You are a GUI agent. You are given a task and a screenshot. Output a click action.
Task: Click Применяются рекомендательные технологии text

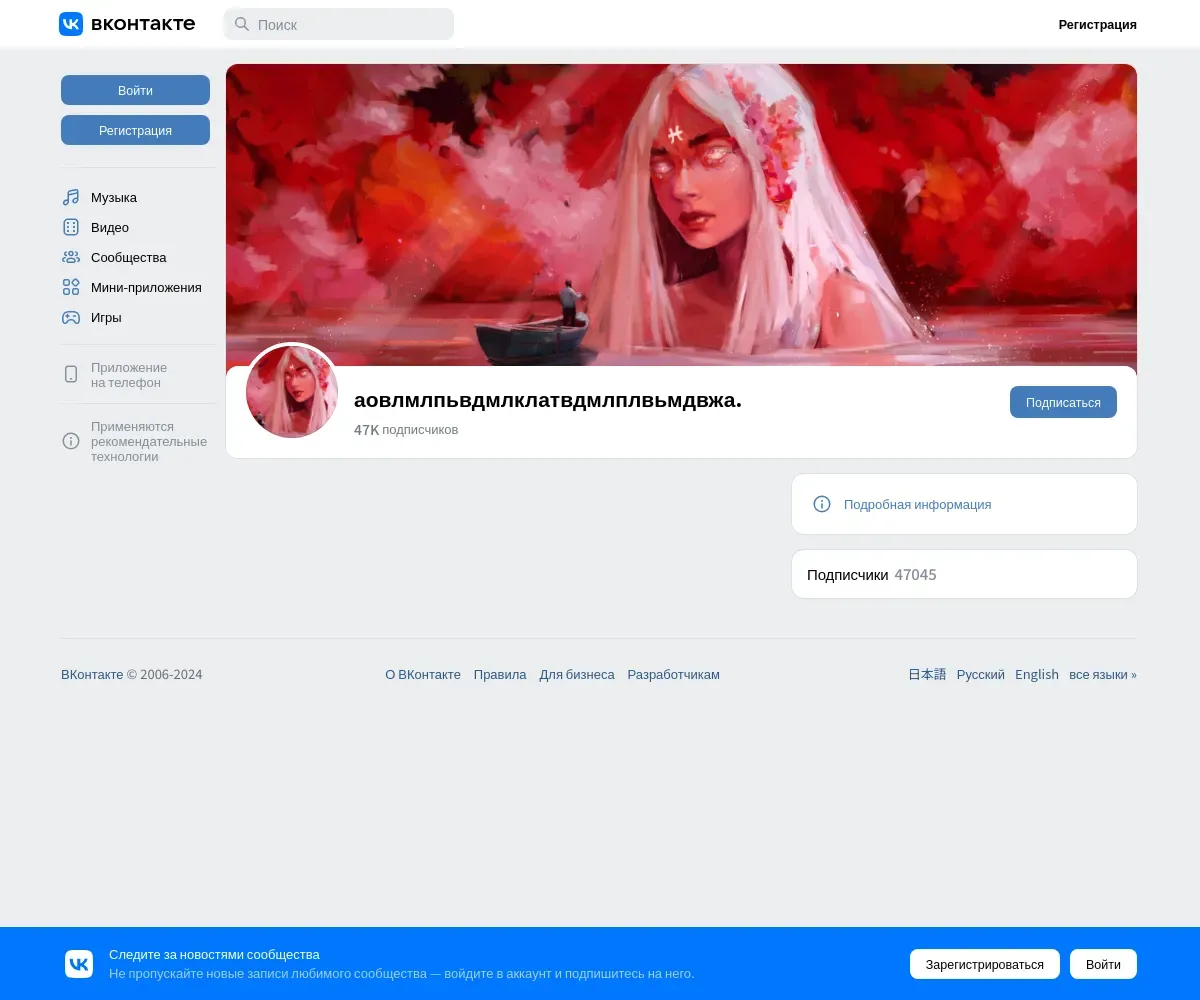(149, 441)
